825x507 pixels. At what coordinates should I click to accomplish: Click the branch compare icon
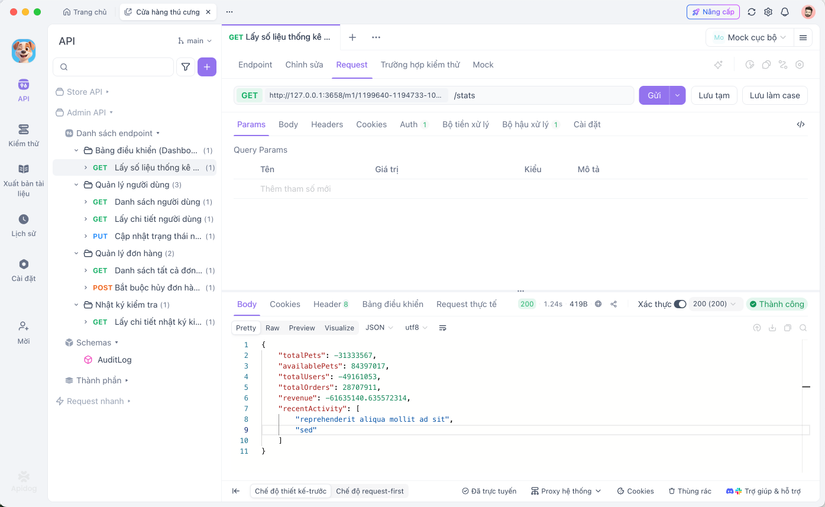(x=783, y=65)
